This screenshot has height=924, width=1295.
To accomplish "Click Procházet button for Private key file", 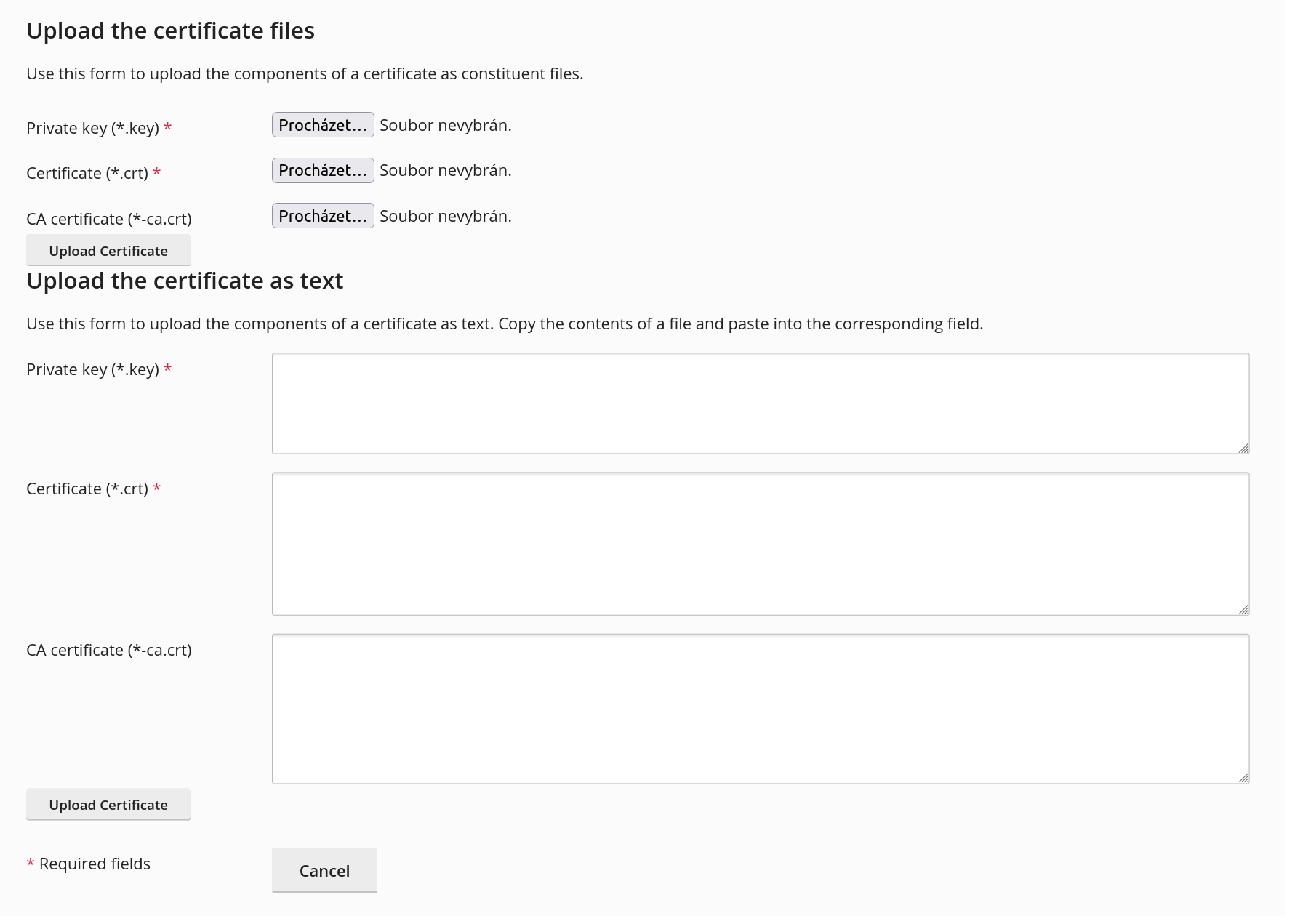I will [323, 125].
